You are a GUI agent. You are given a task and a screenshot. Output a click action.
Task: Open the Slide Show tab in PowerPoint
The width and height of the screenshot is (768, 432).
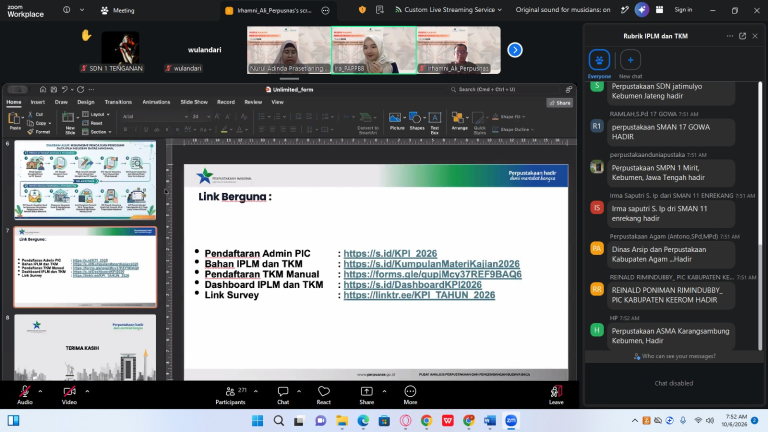(x=194, y=102)
